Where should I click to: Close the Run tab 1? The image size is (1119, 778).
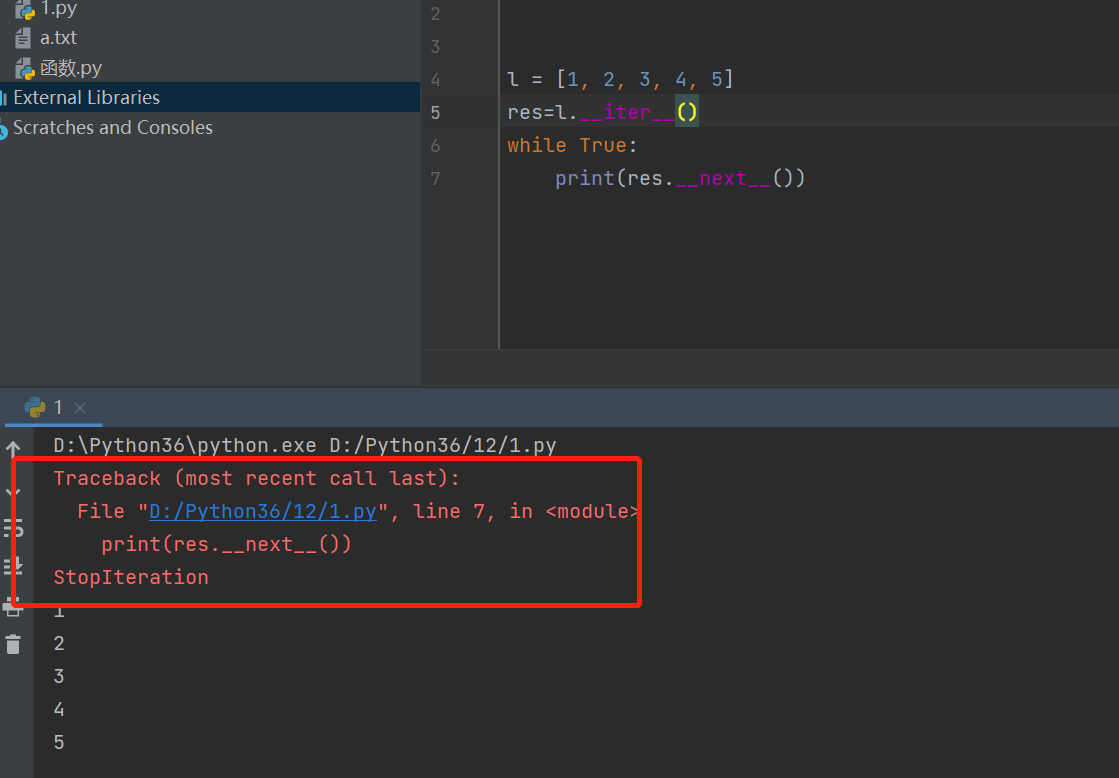point(80,408)
